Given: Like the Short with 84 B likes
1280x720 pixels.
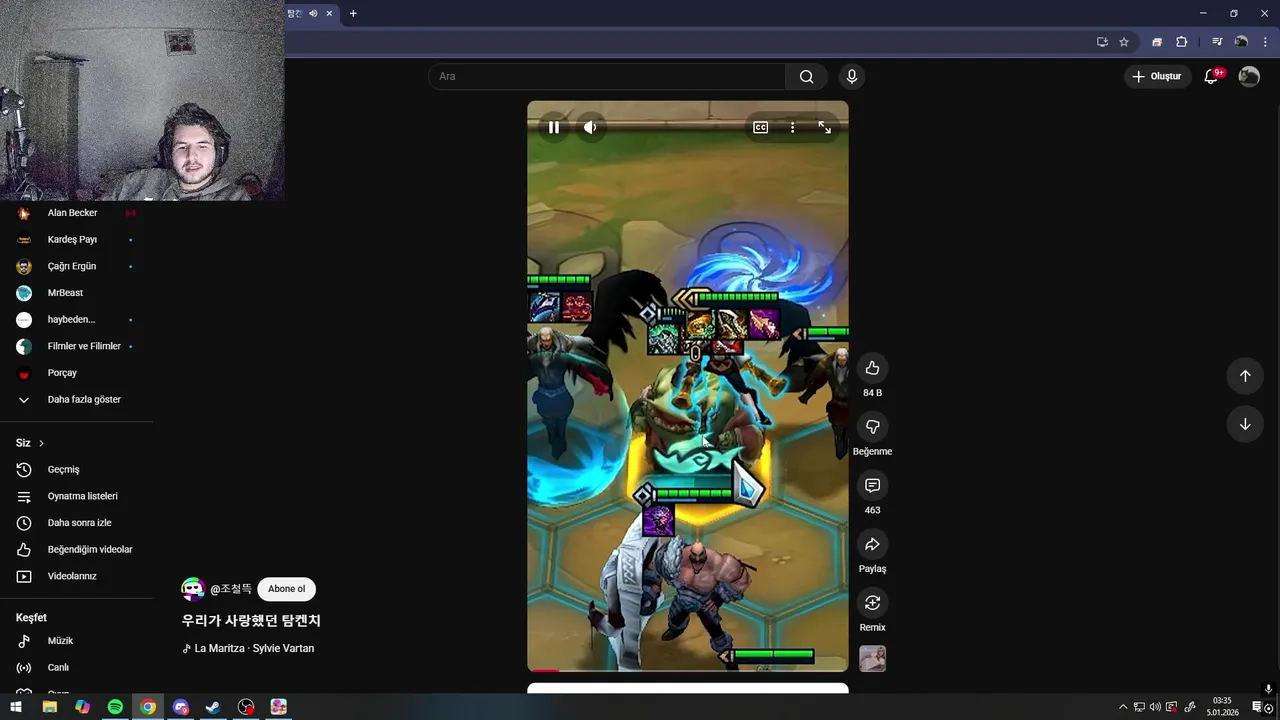Looking at the screenshot, I should (872, 368).
